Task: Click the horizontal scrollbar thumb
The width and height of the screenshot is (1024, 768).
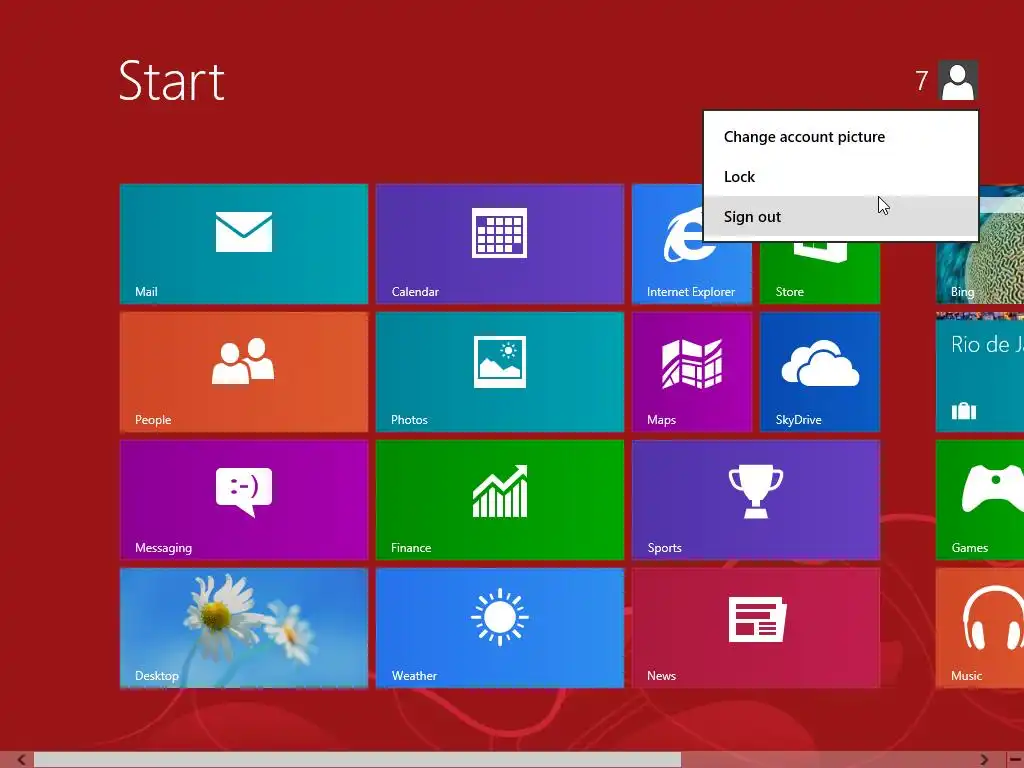Action: click(357, 760)
